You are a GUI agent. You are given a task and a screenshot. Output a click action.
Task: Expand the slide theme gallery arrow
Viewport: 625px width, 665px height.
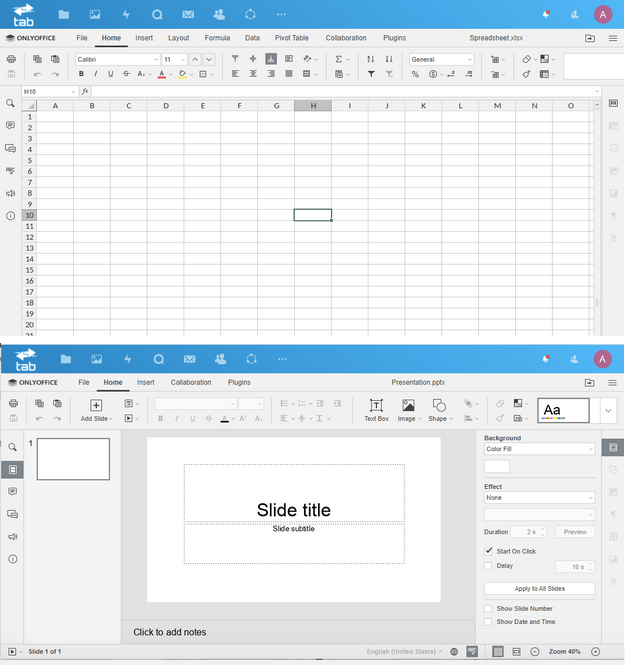(608, 411)
